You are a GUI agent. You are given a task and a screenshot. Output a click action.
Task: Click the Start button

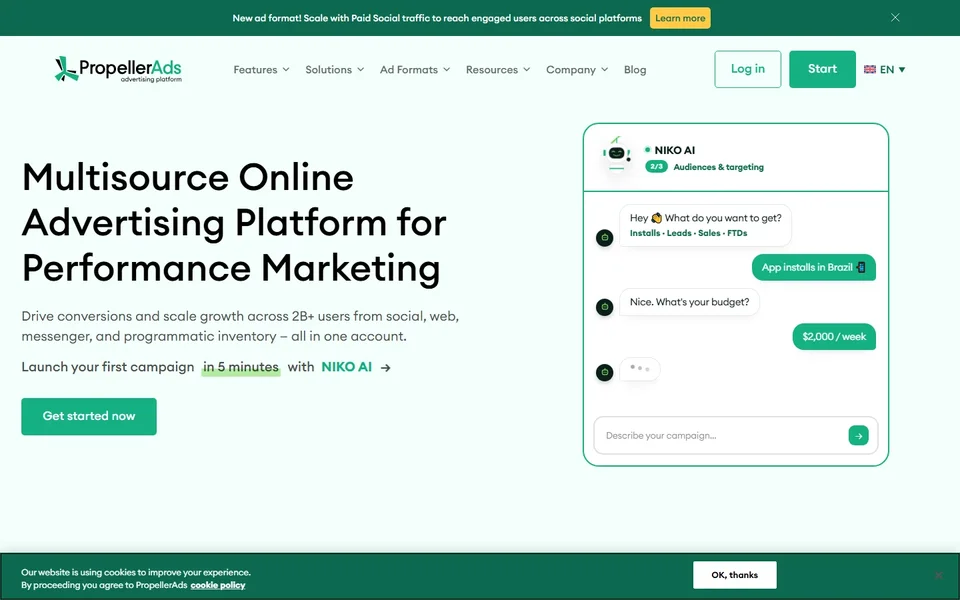[x=822, y=69]
